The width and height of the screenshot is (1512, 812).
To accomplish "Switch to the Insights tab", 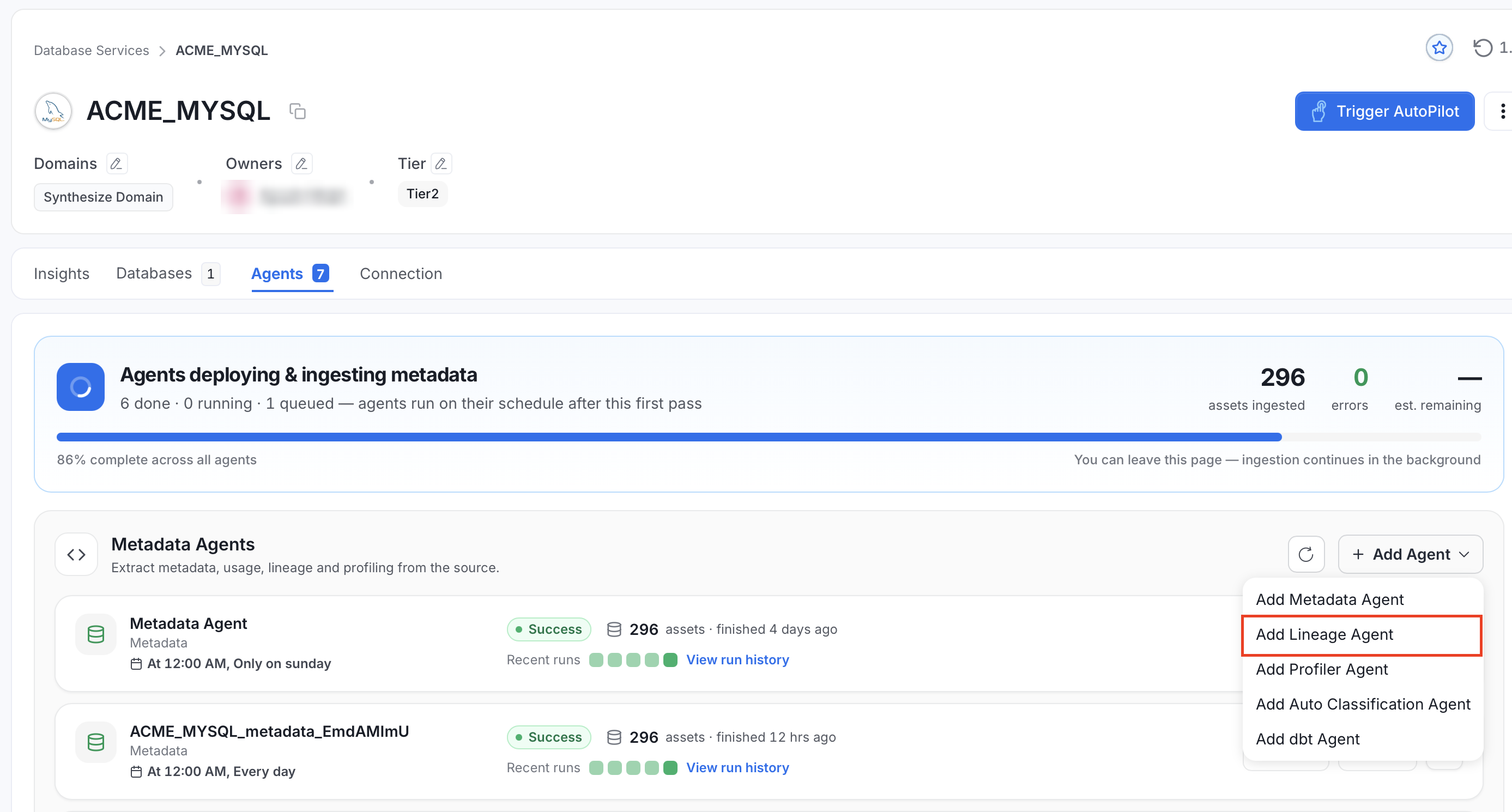I will pos(62,274).
